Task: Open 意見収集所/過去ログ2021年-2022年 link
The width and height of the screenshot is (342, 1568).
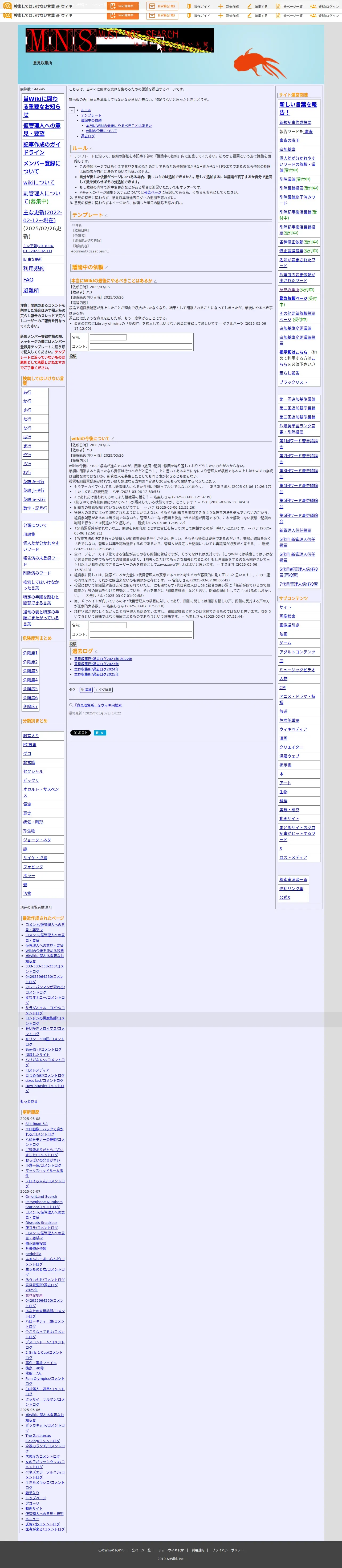Action: (103, 659)
